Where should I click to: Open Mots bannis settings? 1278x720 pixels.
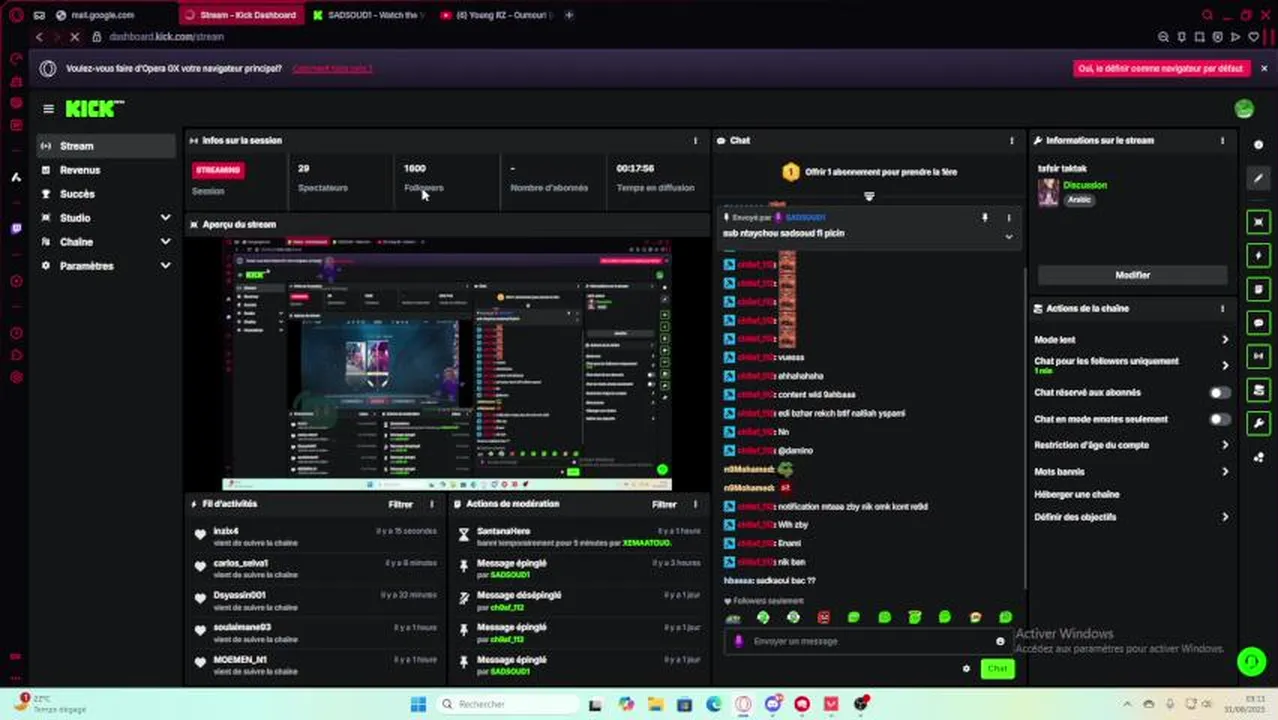pyautogui.click(x=1132, y=471)
